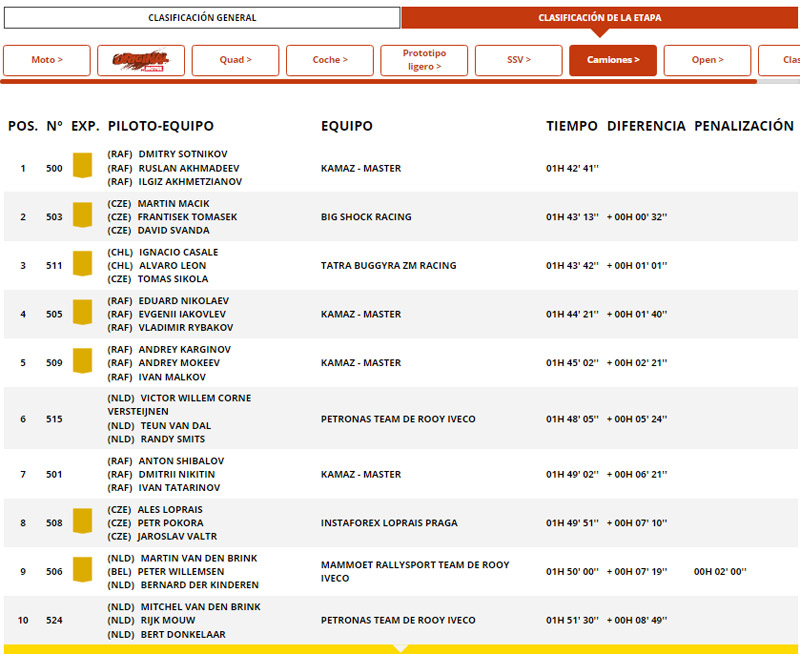The image size is (800, 654).
Task: Click yellow EXP badge for truck 503
Action: pos(82,216)
